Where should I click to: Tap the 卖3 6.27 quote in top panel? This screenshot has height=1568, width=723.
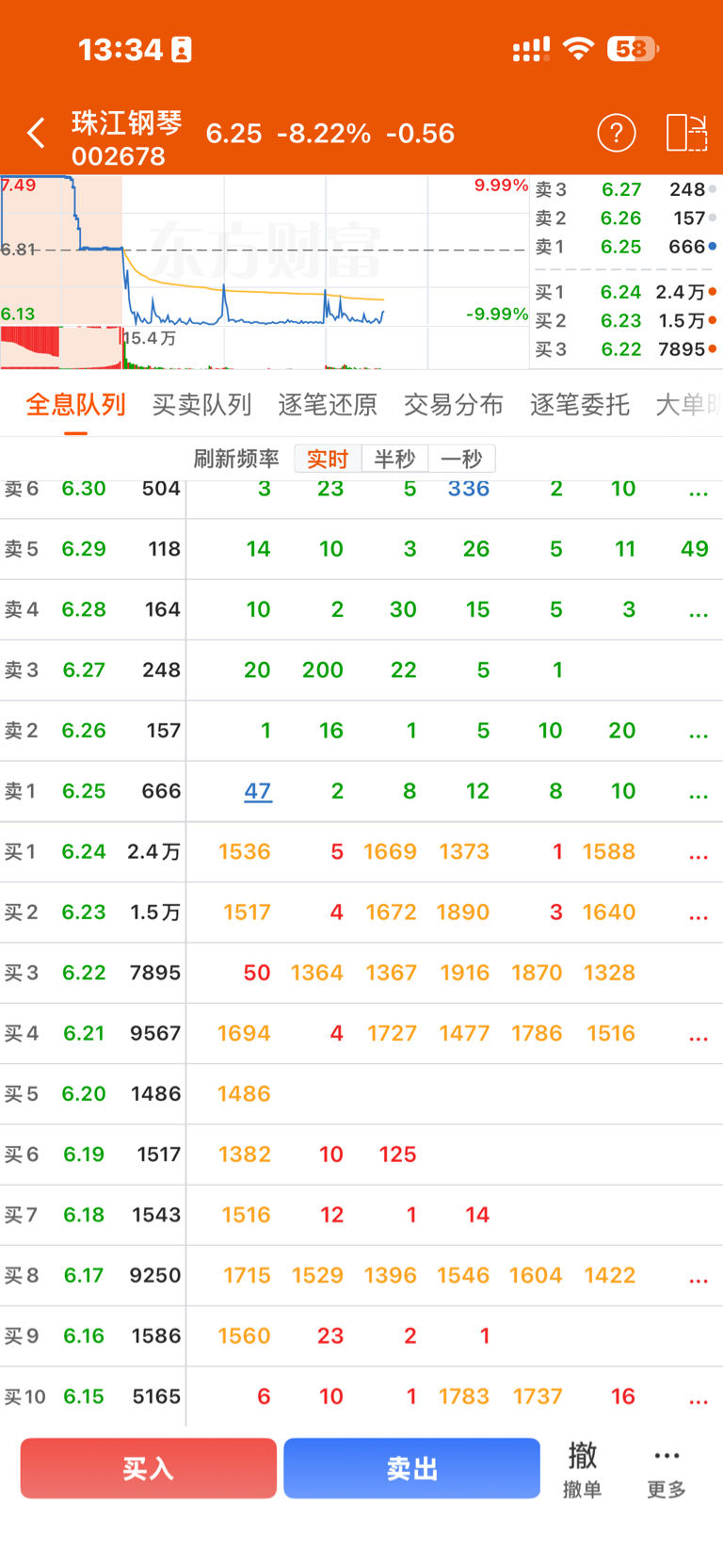(626, 189)
